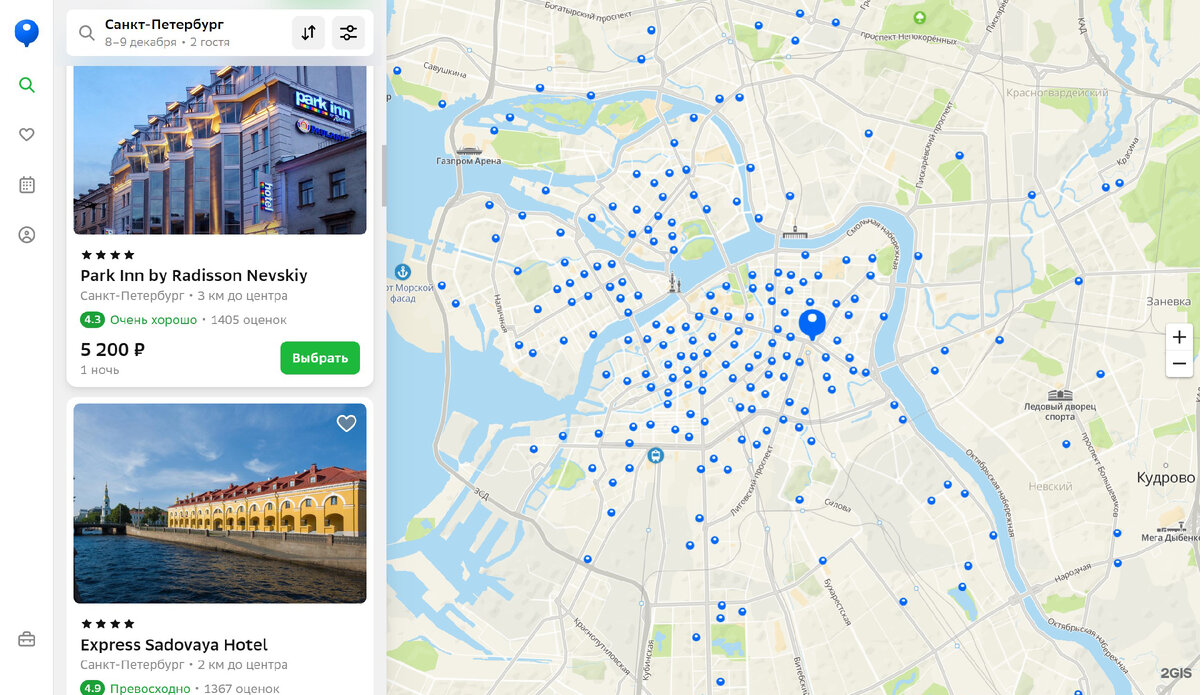Screen dimensions: 1200x695
Task: Open favorites heart in left sidebar
Action: [x=27, y=135]
